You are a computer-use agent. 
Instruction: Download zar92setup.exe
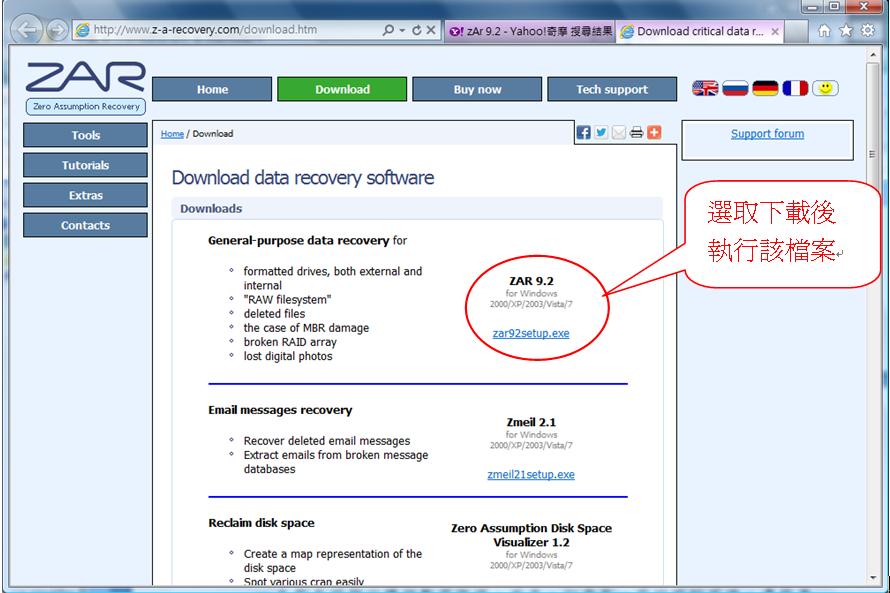pos(531,333)
